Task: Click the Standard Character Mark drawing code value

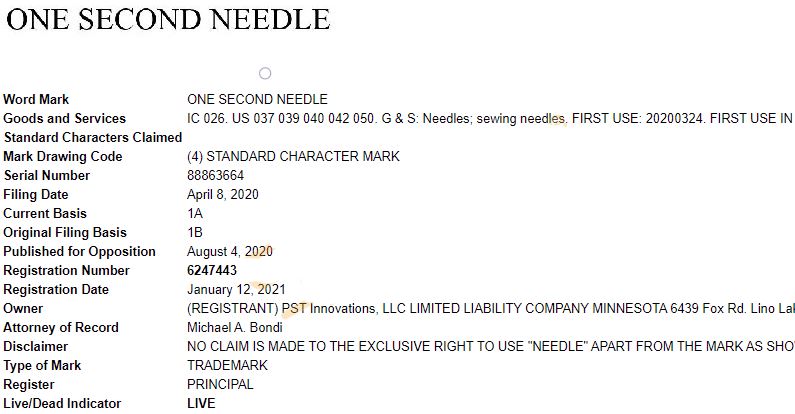Action: (x=293, y=156)
